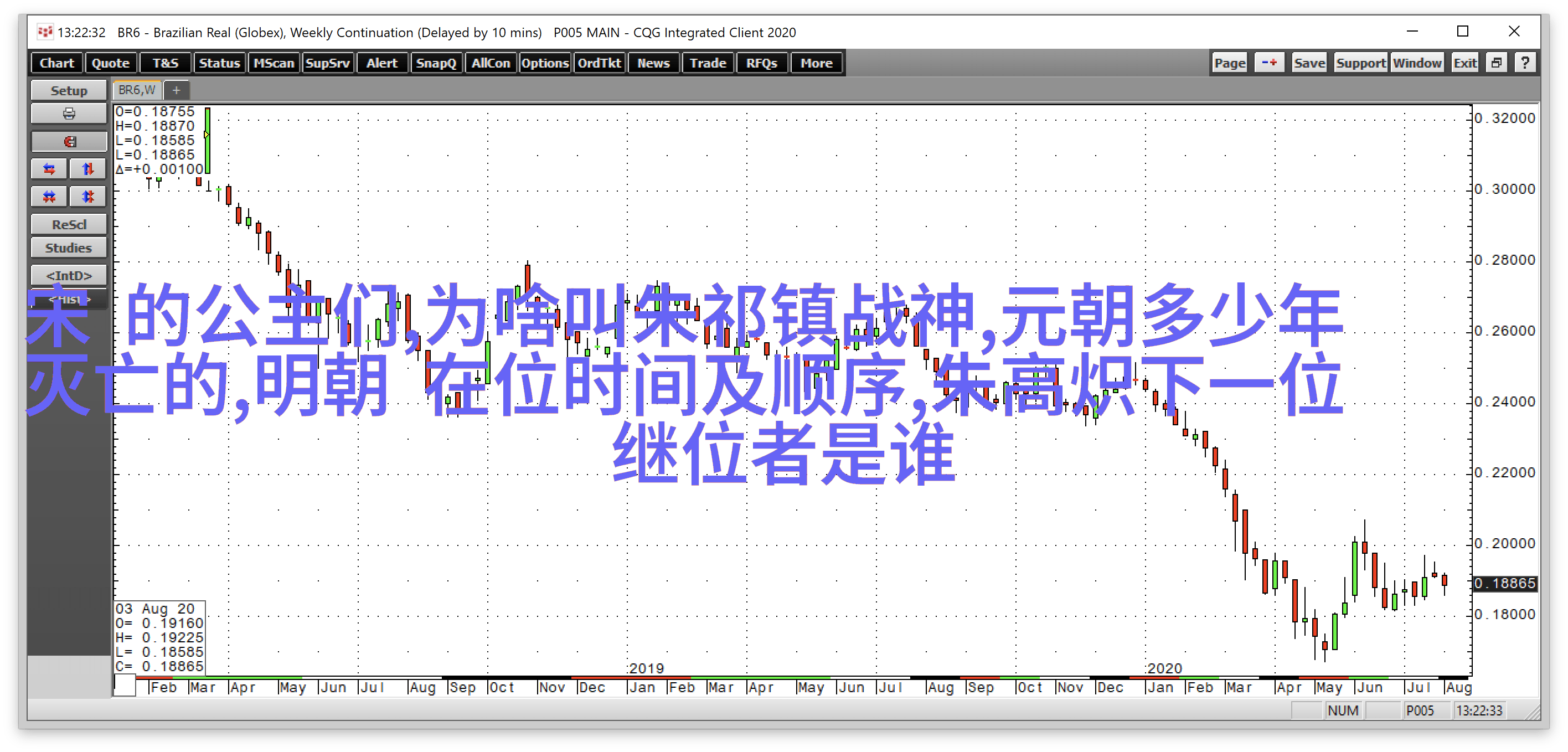Screen dimensions: 1568x752
Task: Open the RFQs toolbar button
Action: pyautogui.click(x=761, y=63)
